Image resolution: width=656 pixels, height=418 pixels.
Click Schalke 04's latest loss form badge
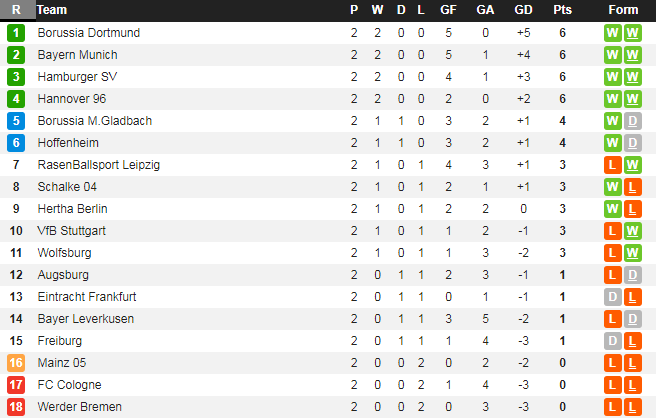coord(632,187)
